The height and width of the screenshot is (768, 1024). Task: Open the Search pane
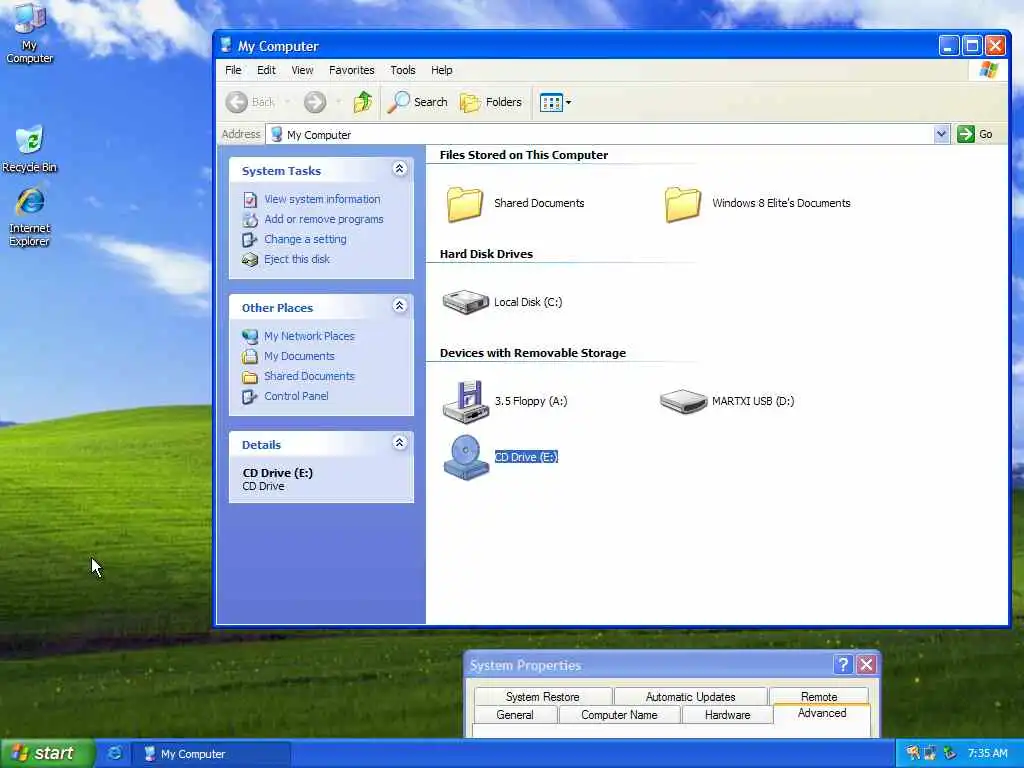(x=418, y=102)
